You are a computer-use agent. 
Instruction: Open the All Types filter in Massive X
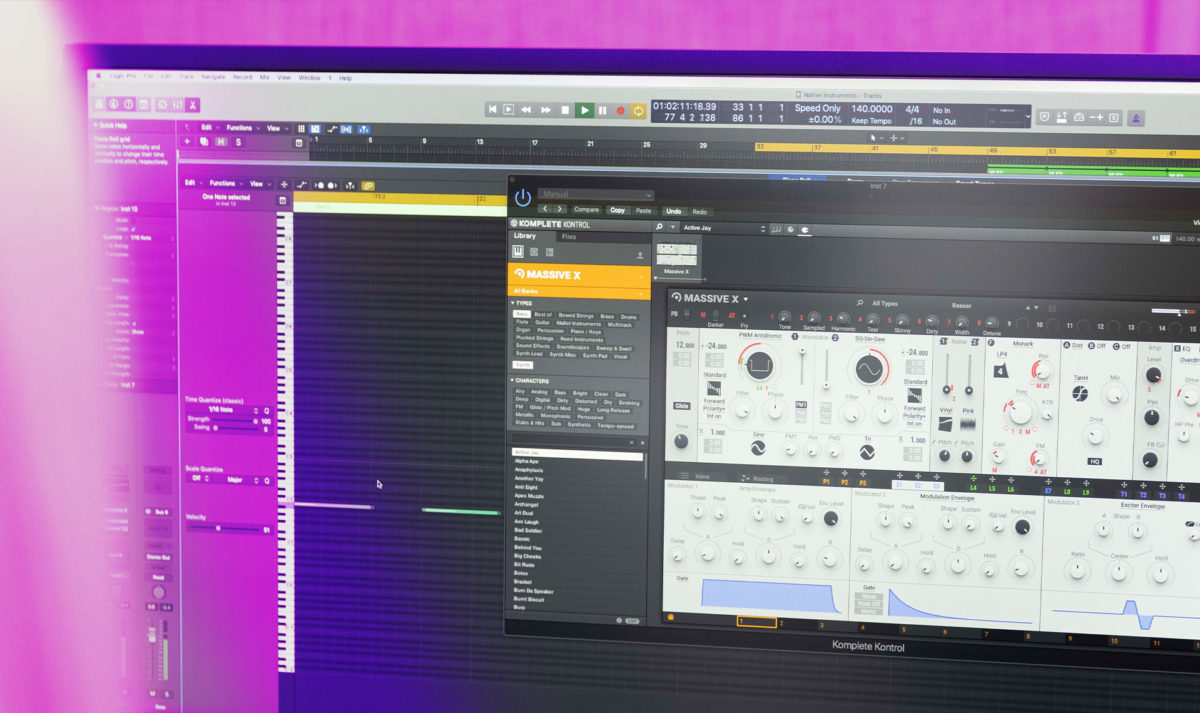[x=886, y=302]
